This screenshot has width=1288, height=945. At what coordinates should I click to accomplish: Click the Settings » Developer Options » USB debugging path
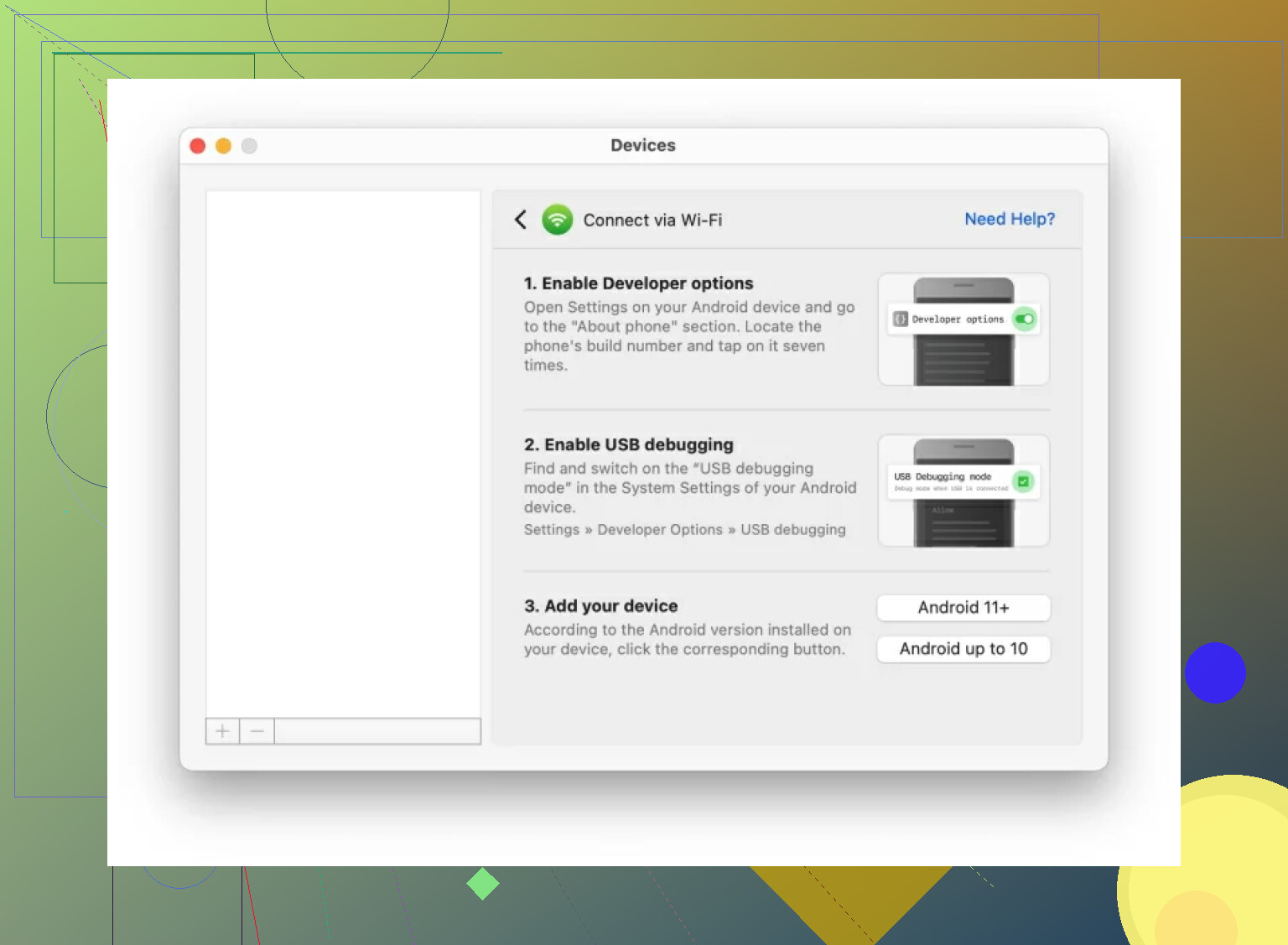(x=685, y=530)
